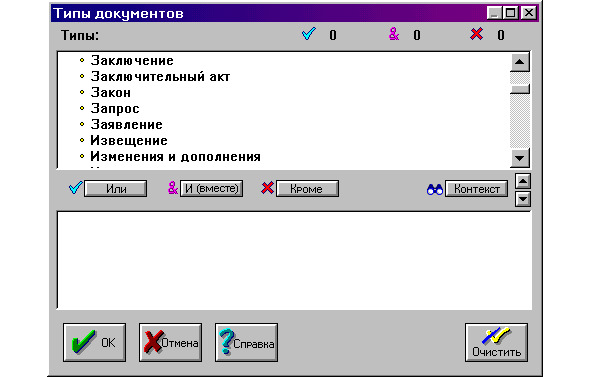The image size is (591, 377).
Task: Click scroll down arrow of types list
Action: pos(520,158)
